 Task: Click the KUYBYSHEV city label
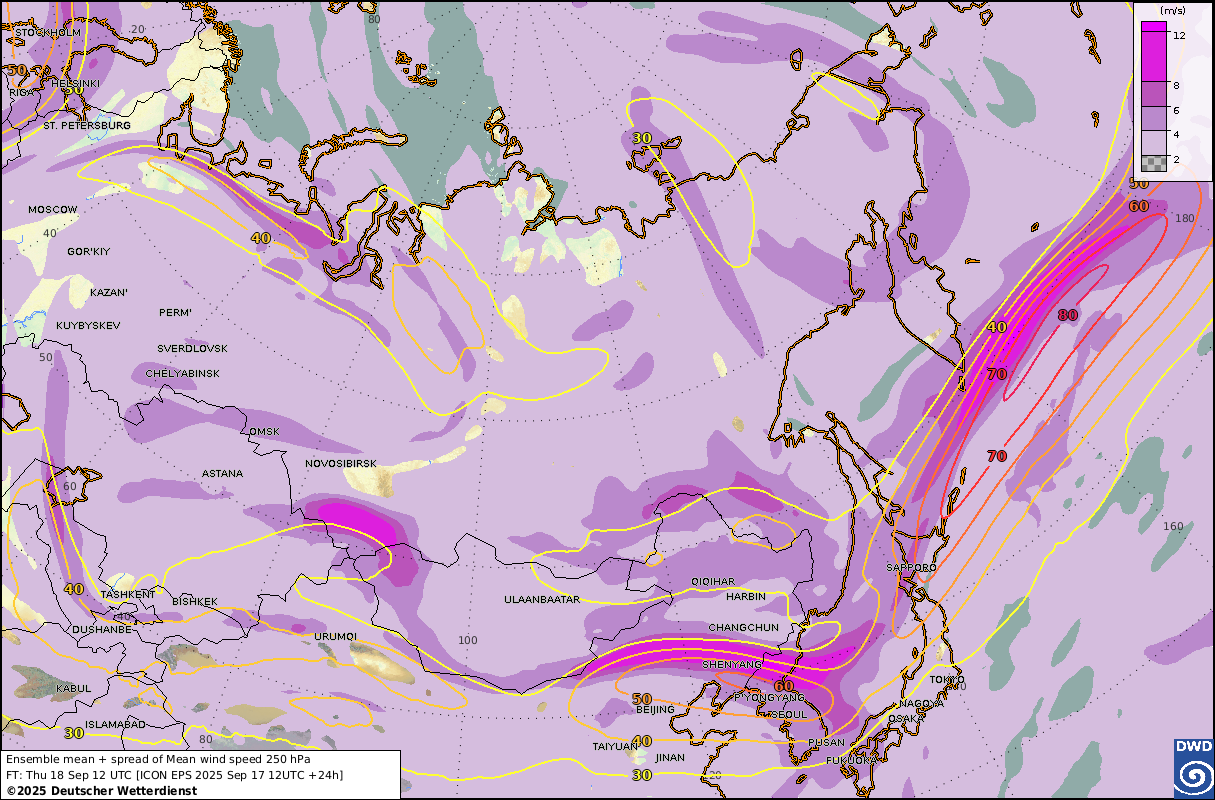click(x=88, y=326)
